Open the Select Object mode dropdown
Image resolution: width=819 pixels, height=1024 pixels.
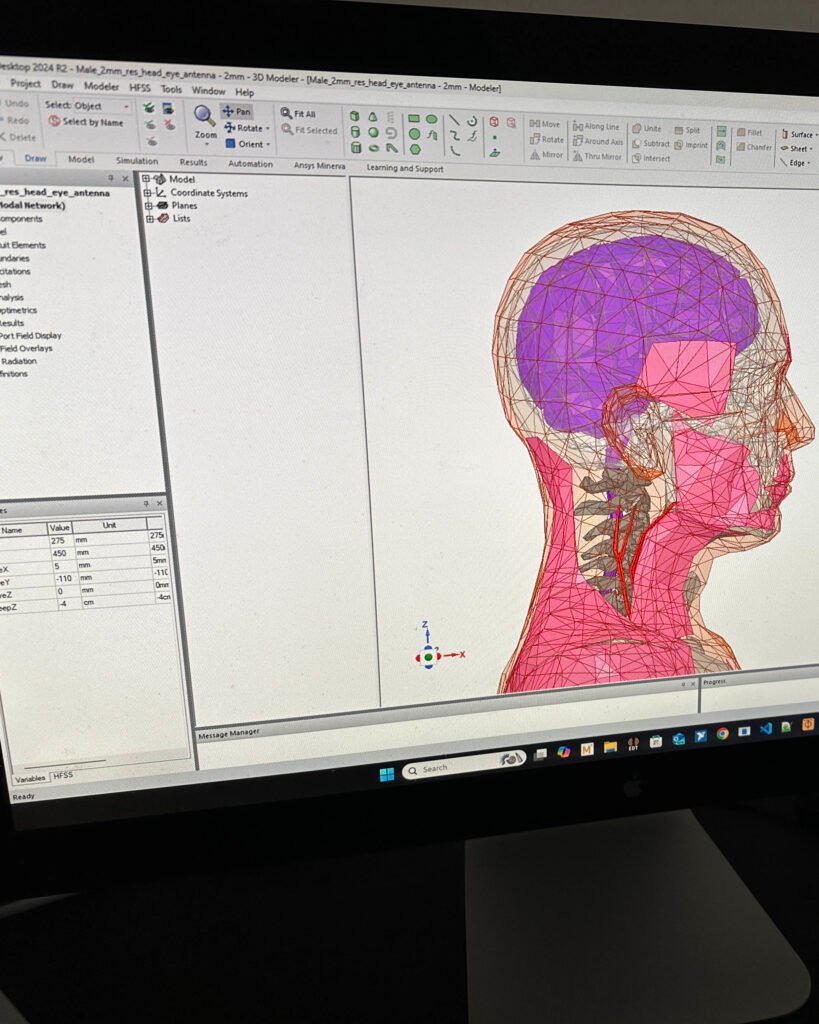(128, 105)
